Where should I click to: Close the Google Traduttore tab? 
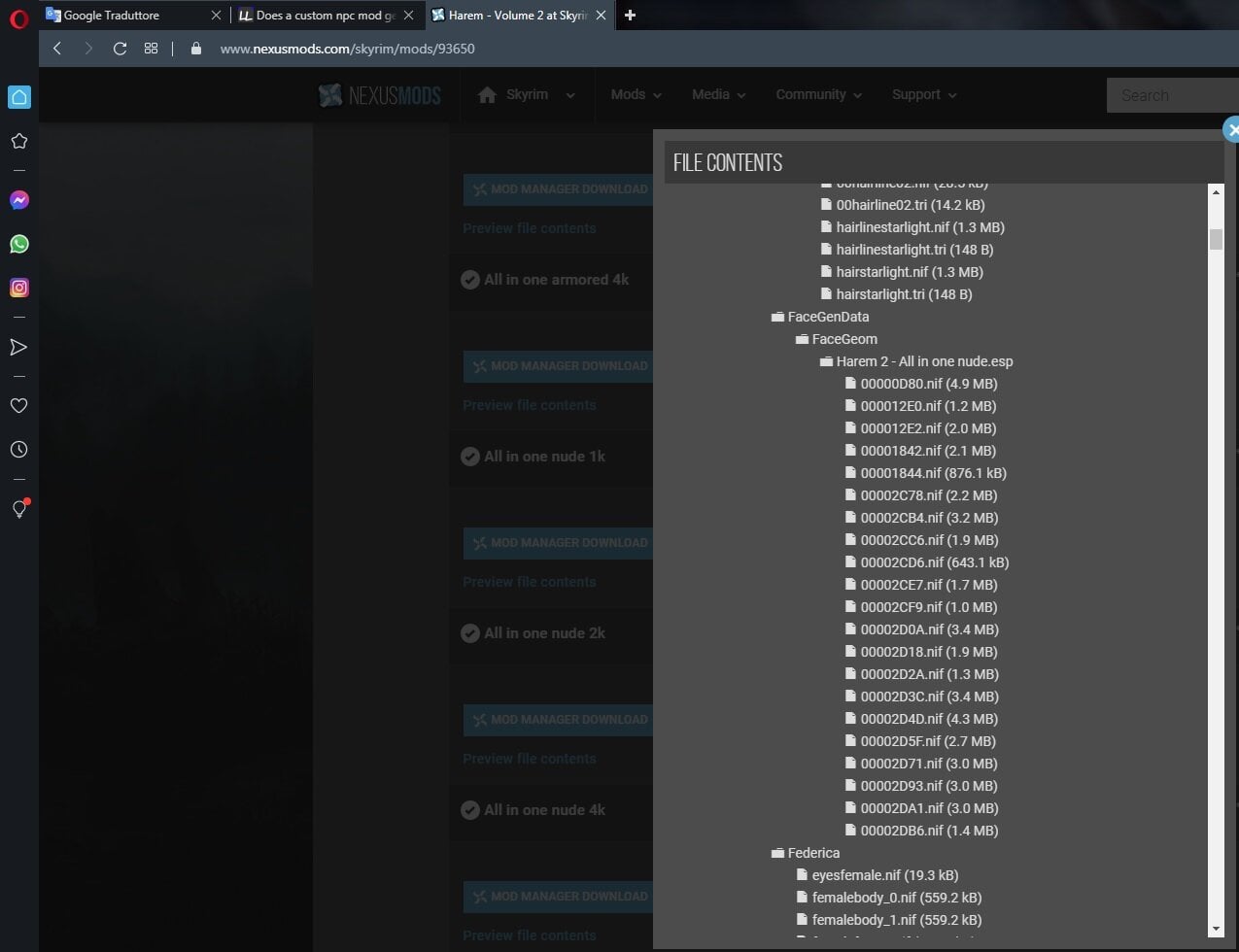(216, 16)
